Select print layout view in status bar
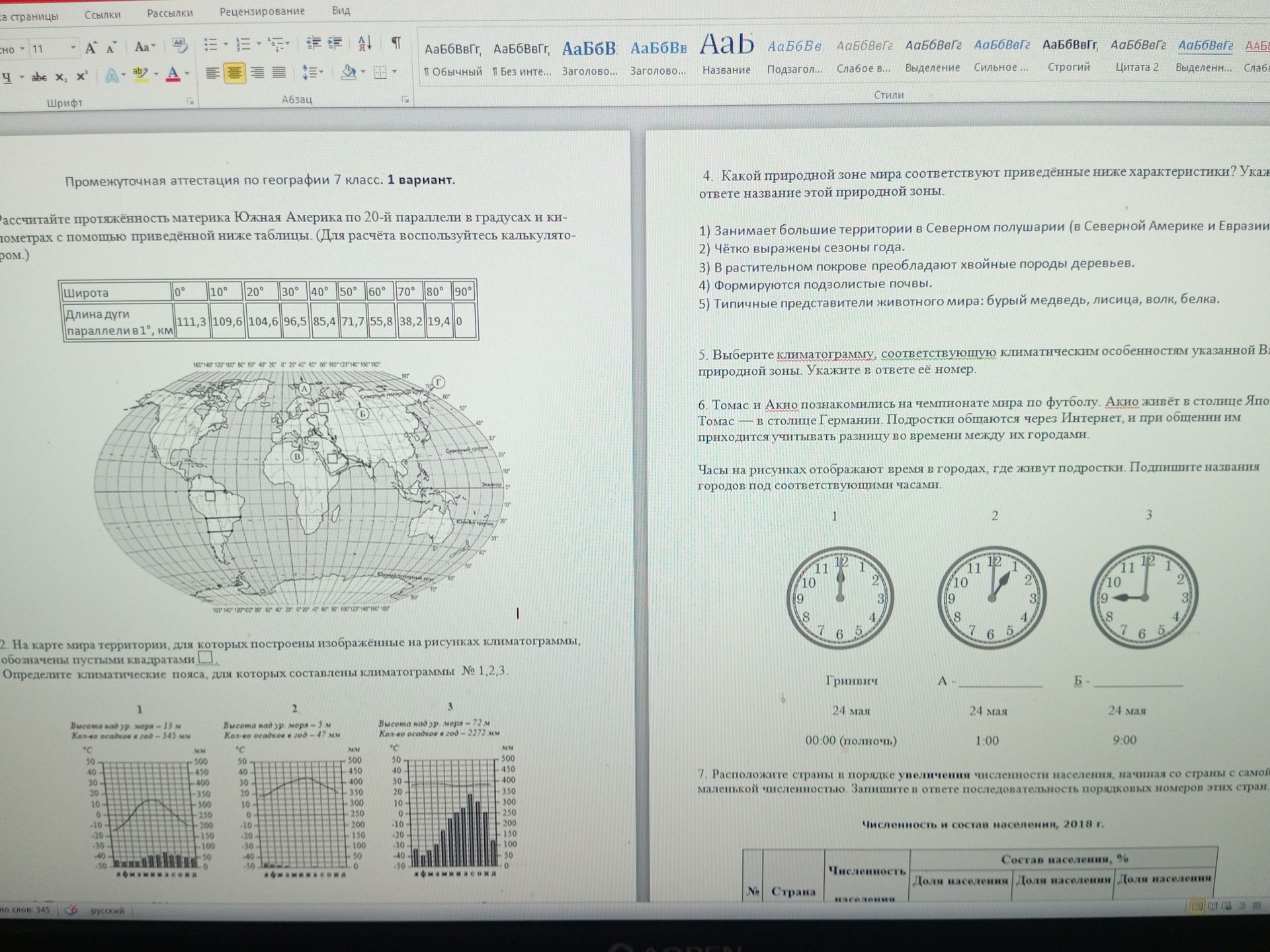 click(x=1197, y=906)
